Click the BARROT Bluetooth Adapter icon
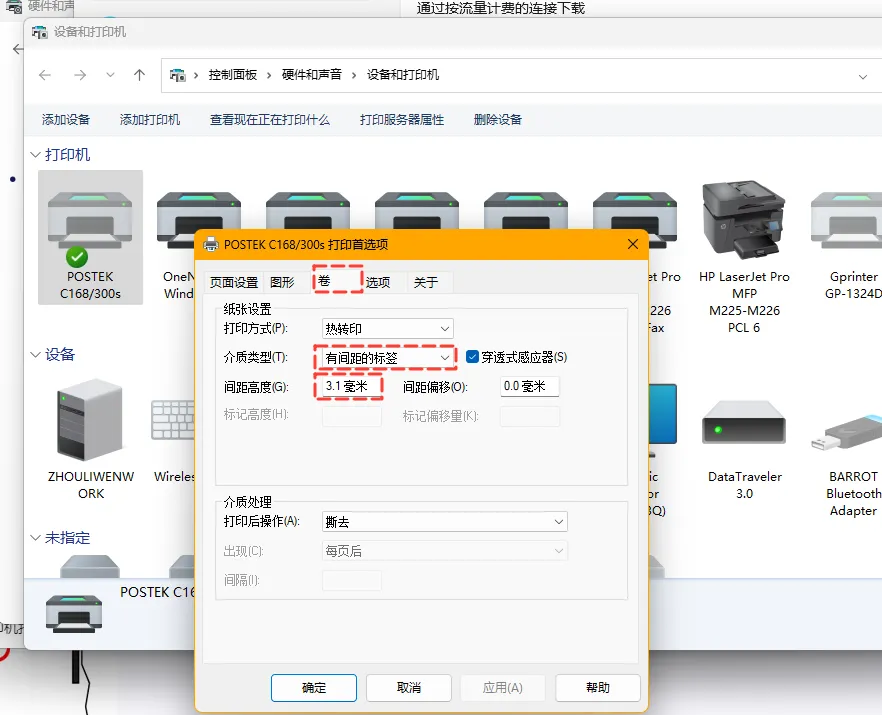Viewport: 882px width, 715px height. tap(847, 433)
